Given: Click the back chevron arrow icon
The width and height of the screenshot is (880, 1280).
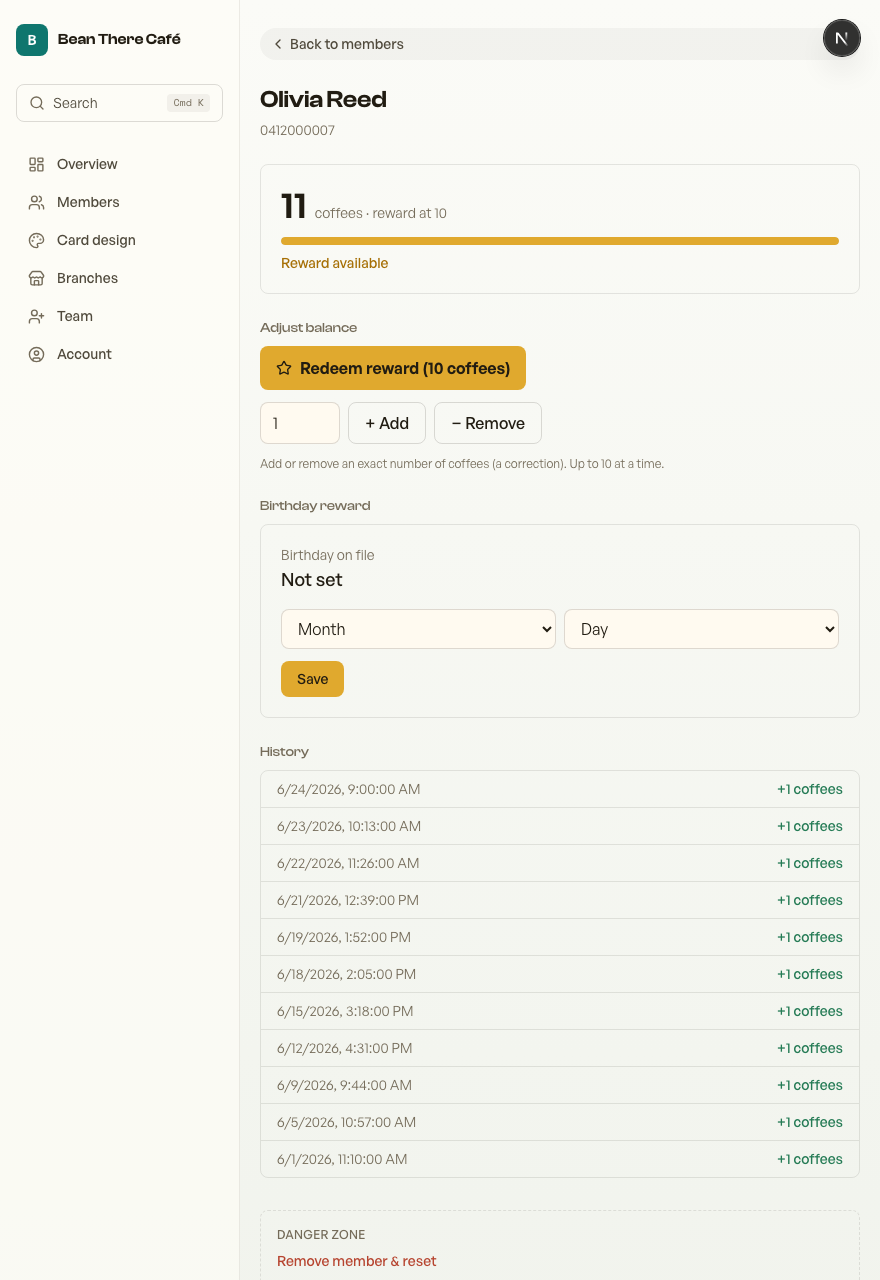Looking at the screenshot, I should [x=278, y=44].
